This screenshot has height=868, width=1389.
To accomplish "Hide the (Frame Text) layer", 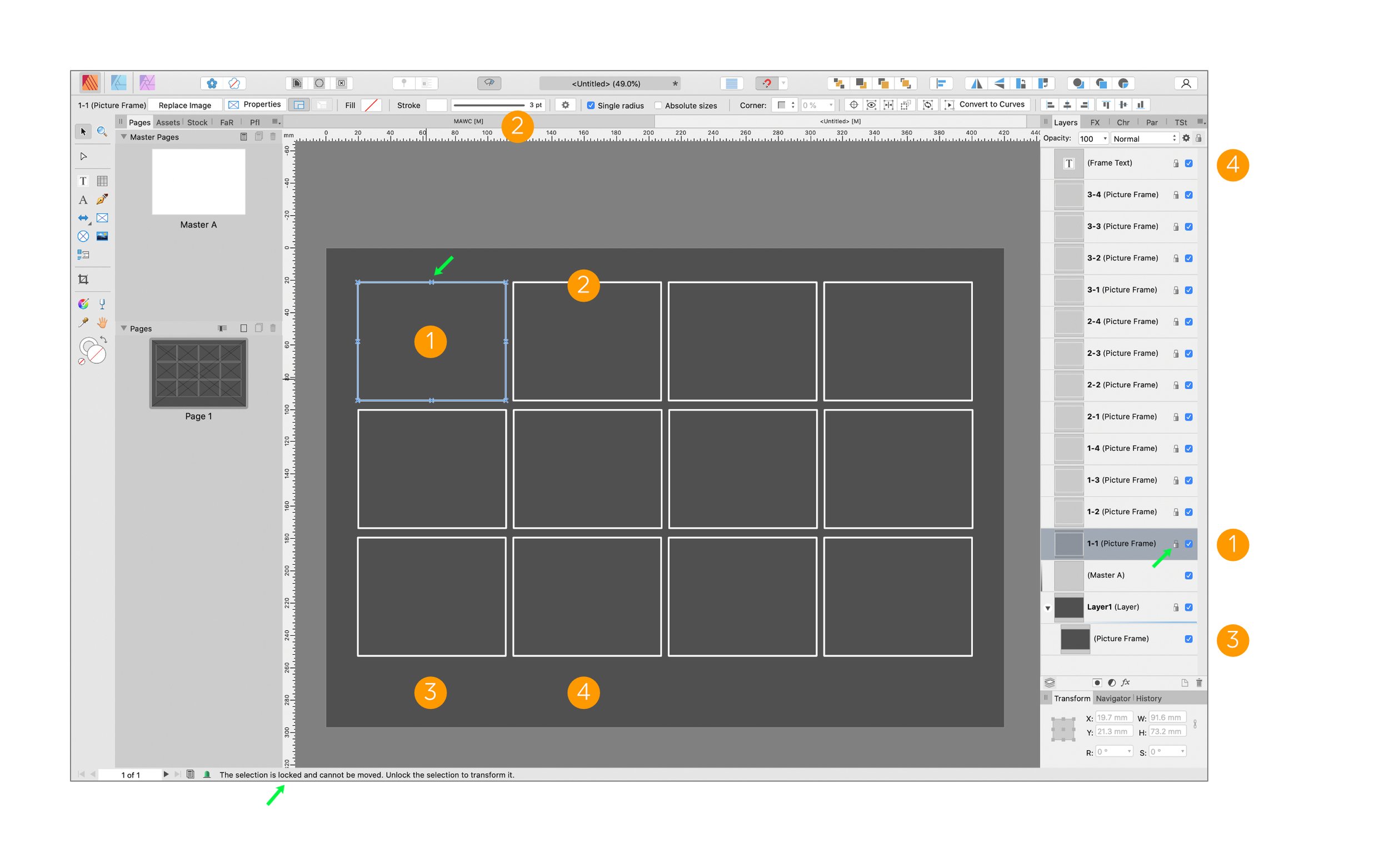I will click(x=1188, y=163).
